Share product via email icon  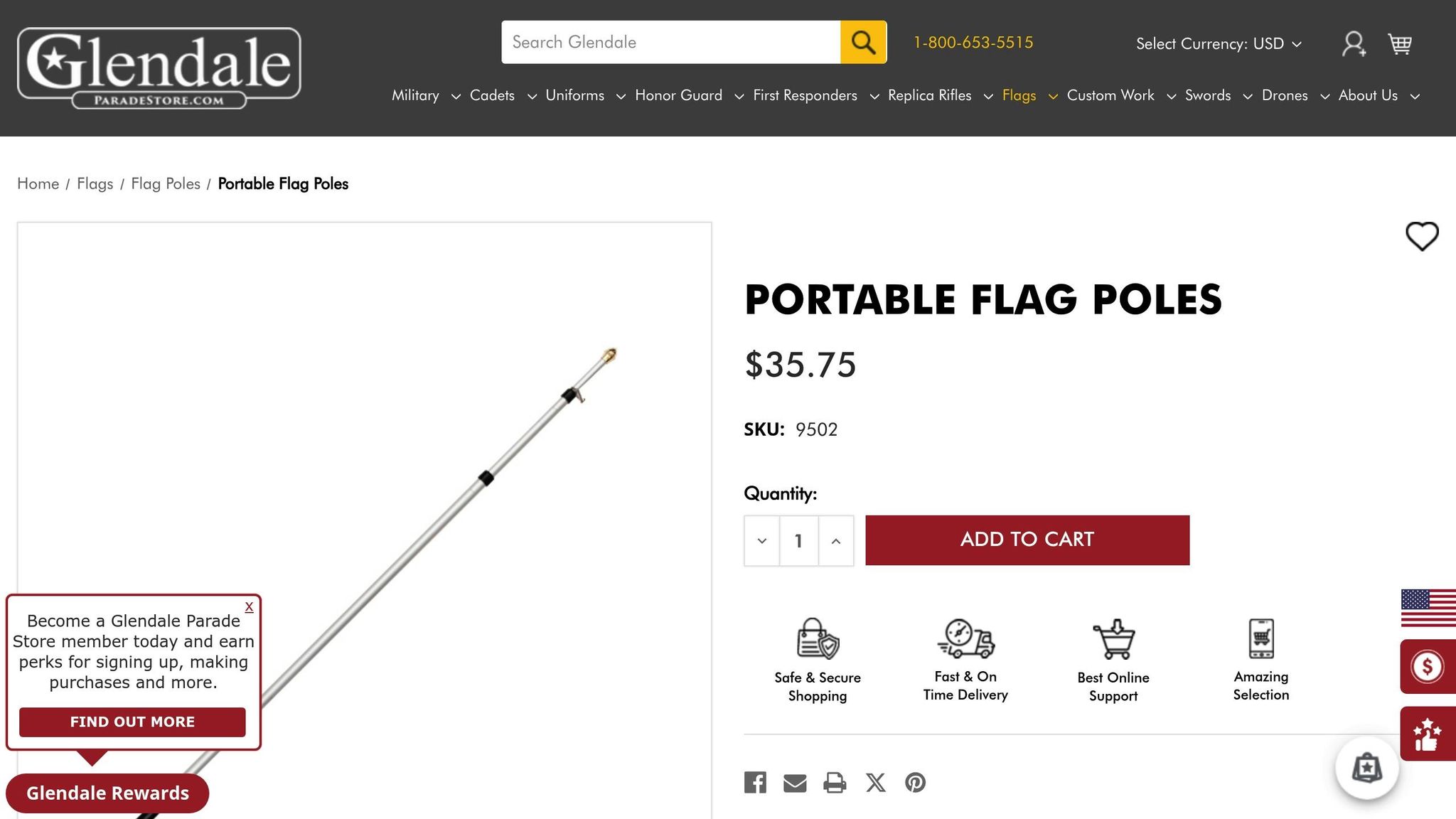pos(795,783)
